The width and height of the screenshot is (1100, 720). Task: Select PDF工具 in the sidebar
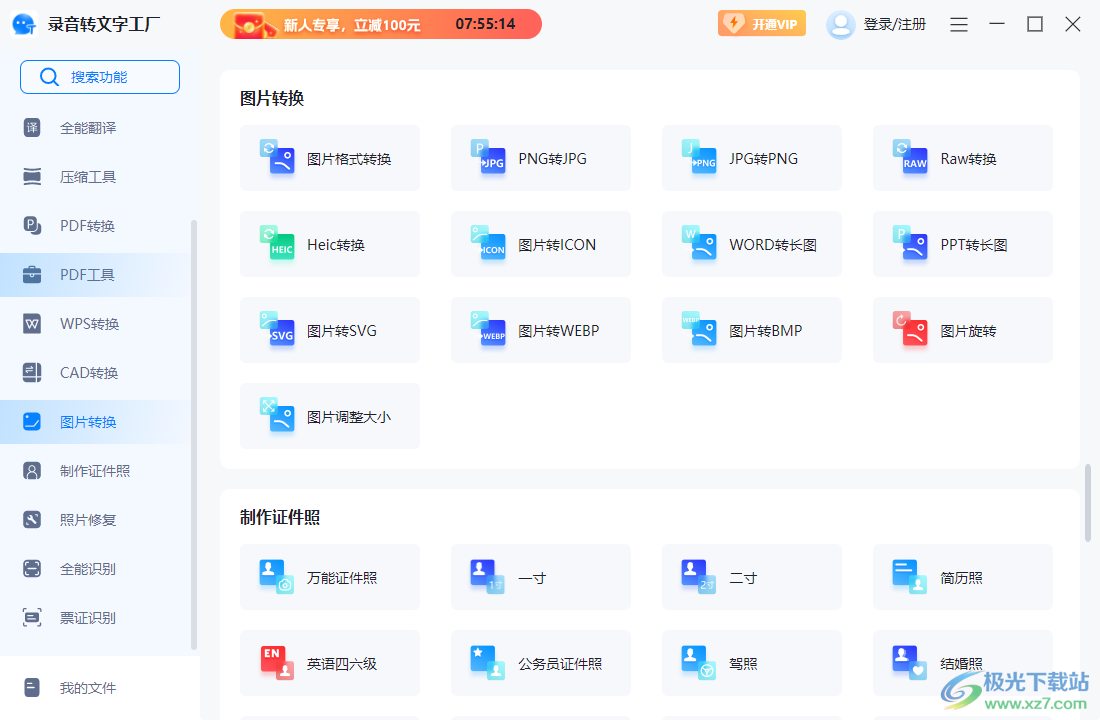tap(95, 274)
